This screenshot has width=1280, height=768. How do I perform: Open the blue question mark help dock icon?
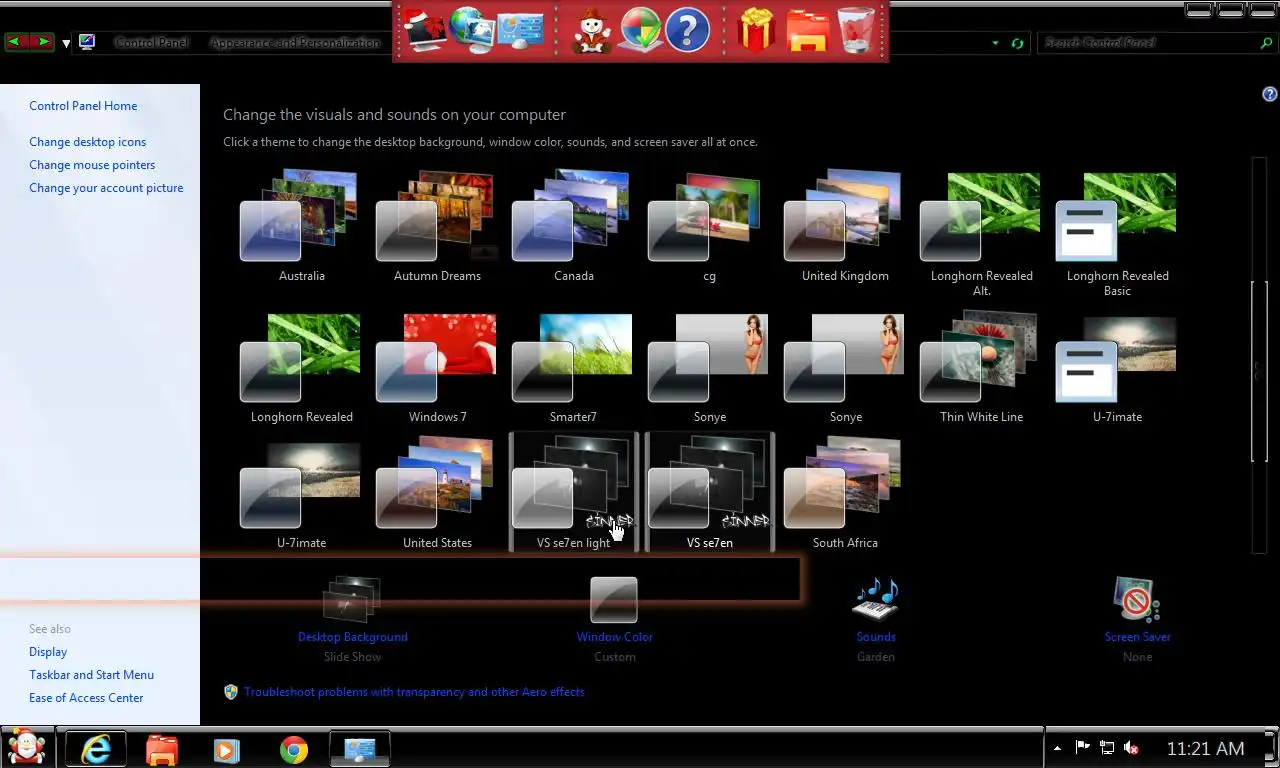pyautogui.click(x=687, y=31)
